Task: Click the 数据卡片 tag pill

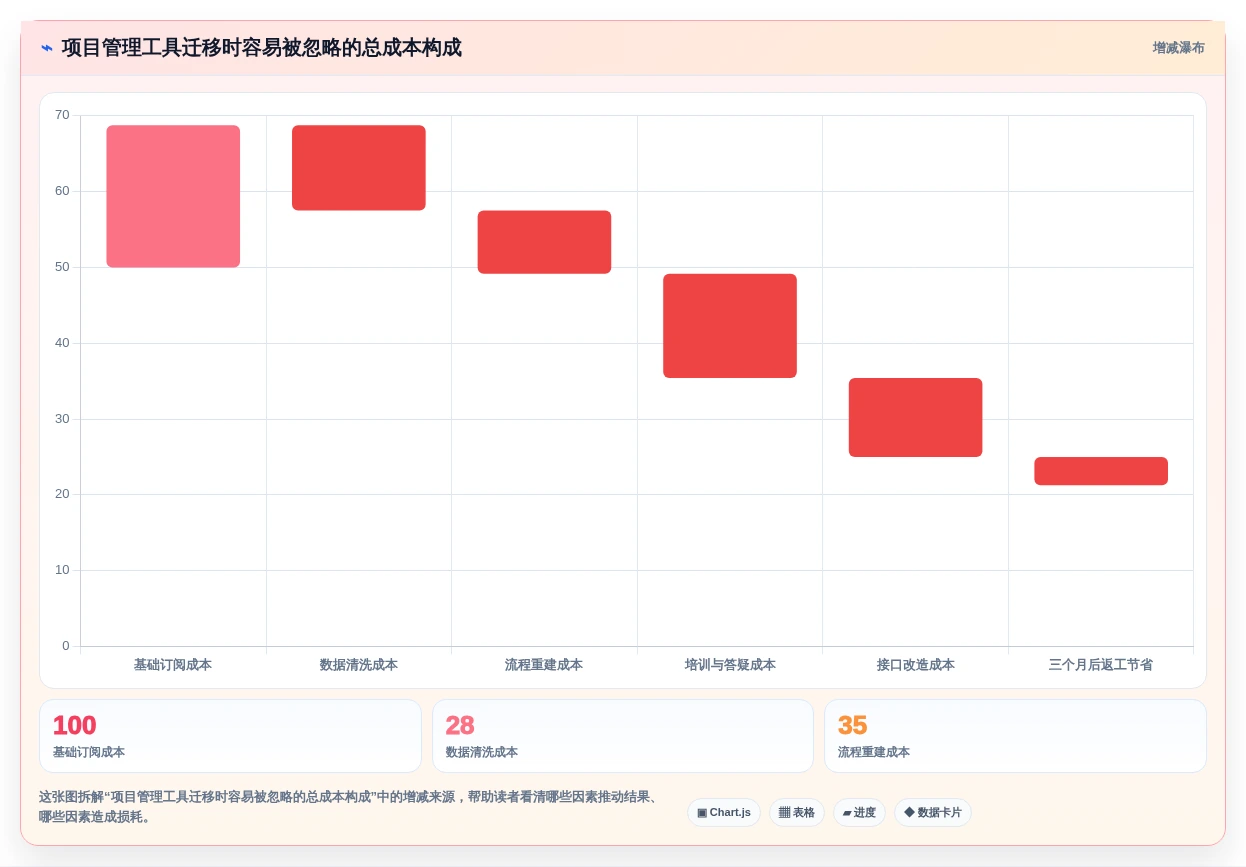Action: tap(933, 812)
